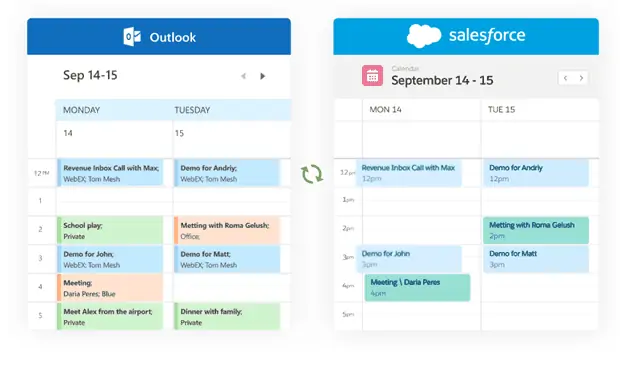
Task: Click the green sync arrows icon
Action: click(x=312, y=174)
